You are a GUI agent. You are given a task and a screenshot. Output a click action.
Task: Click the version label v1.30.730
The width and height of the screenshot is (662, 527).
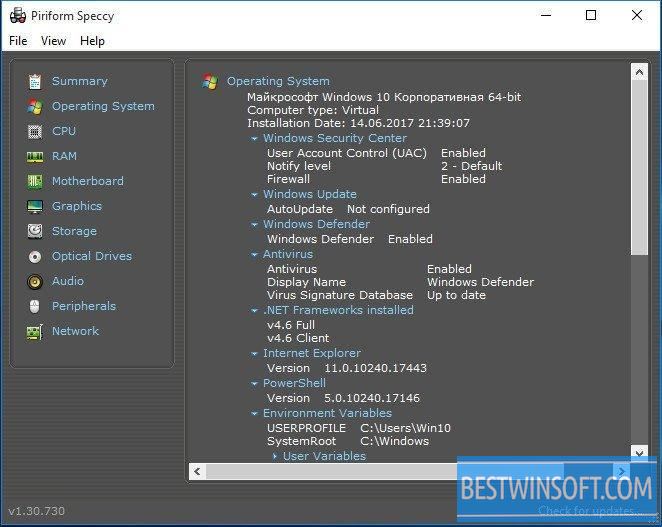coord(37,511)
